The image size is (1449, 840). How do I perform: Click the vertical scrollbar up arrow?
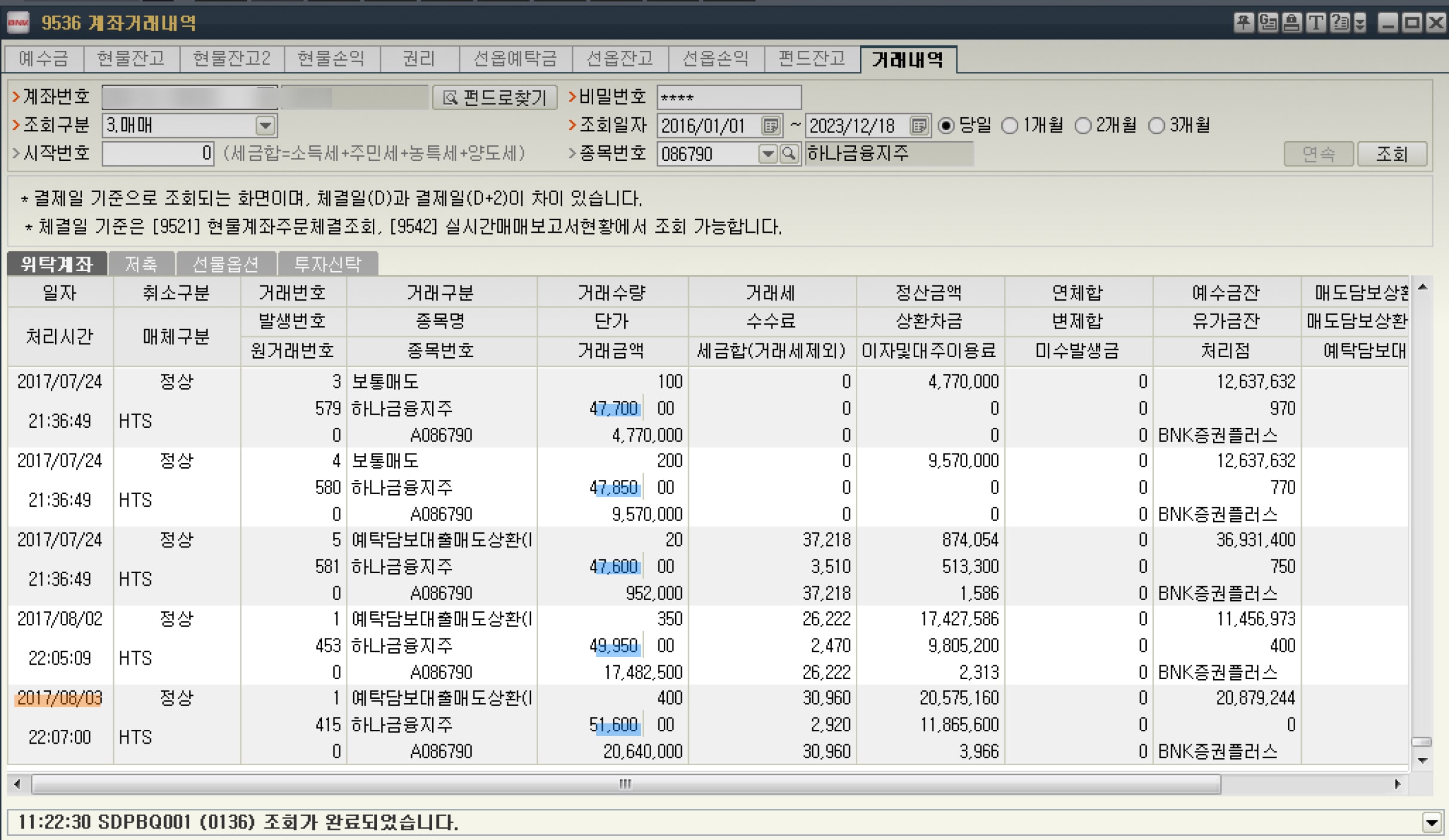pyautogui.click(x=1423, y=287)
